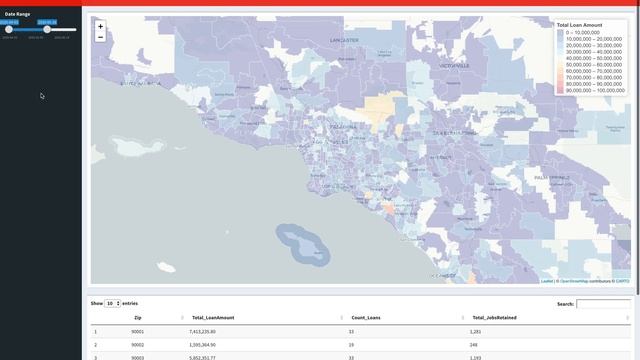Image resolution: width=640 pixels, height=360 pixels.
Task: Click the PALM SPRINGS label on the map
Action: click(x=552, y=178)
